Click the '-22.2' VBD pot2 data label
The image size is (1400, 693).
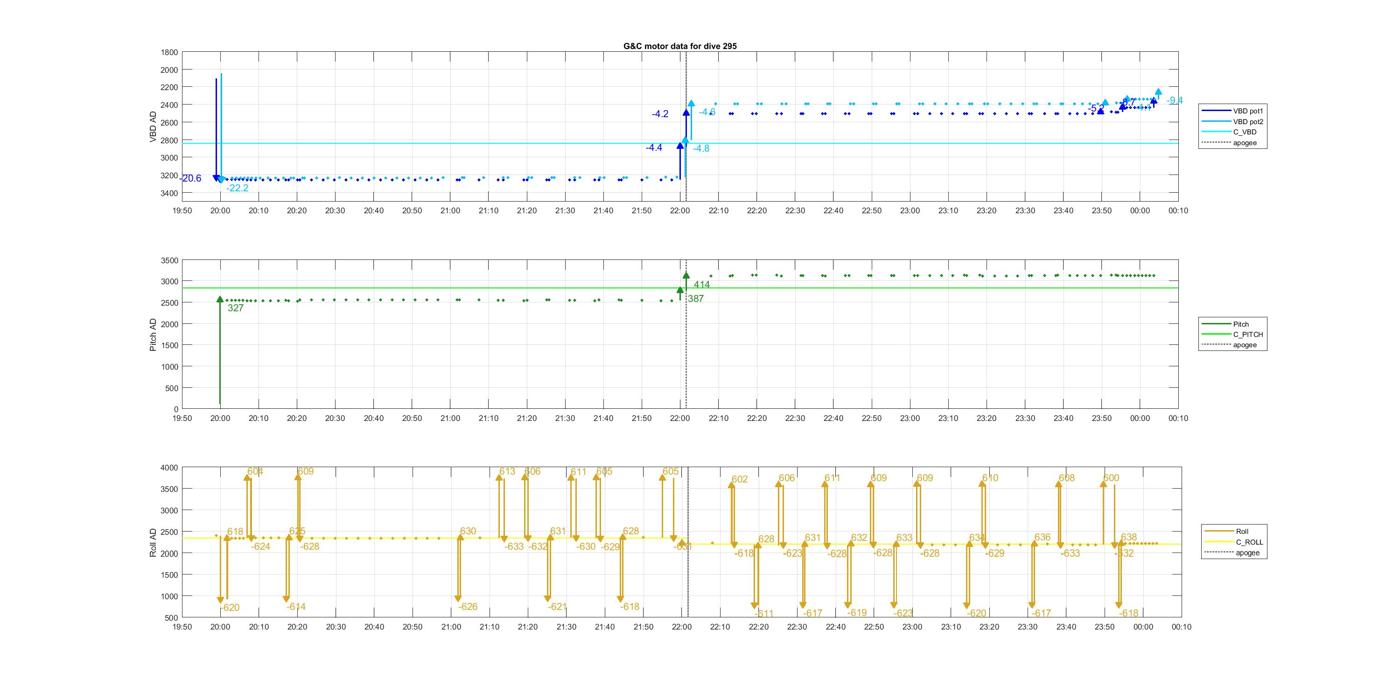click(237, 188)
